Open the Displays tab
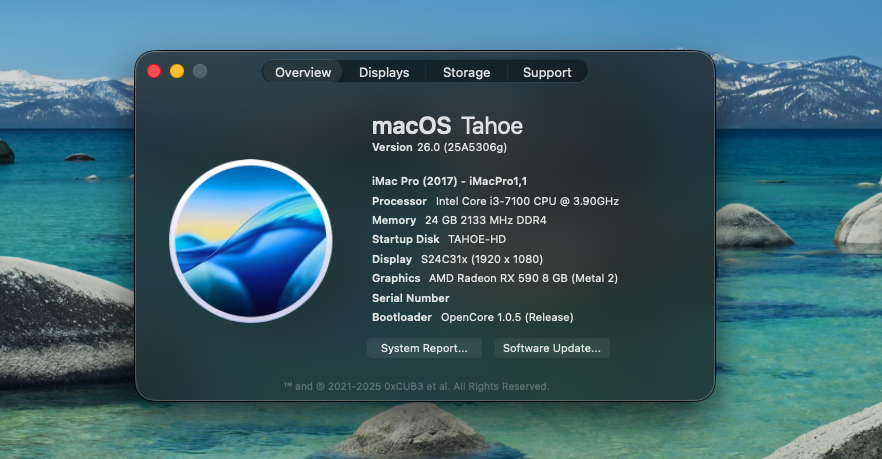882x459 pixels. [384, 72]
